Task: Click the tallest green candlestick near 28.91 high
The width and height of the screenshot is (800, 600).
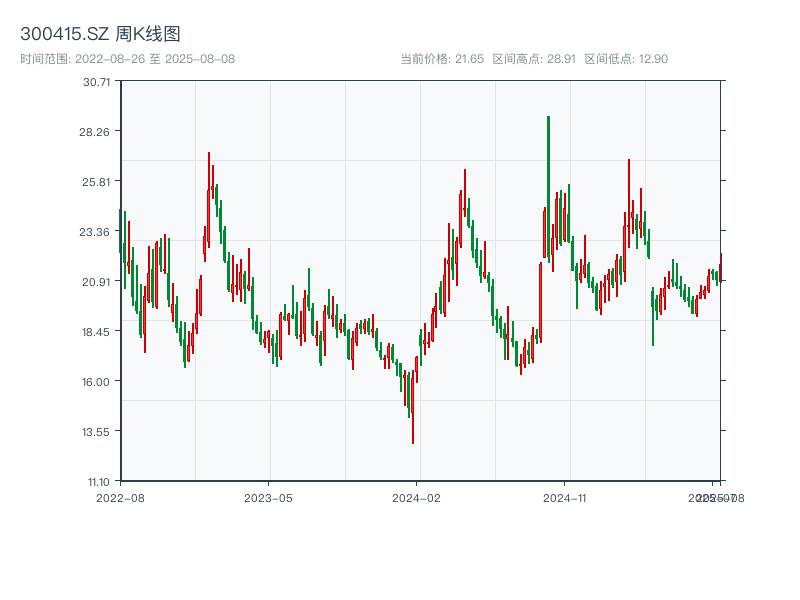Action: [x=548, y=189]
